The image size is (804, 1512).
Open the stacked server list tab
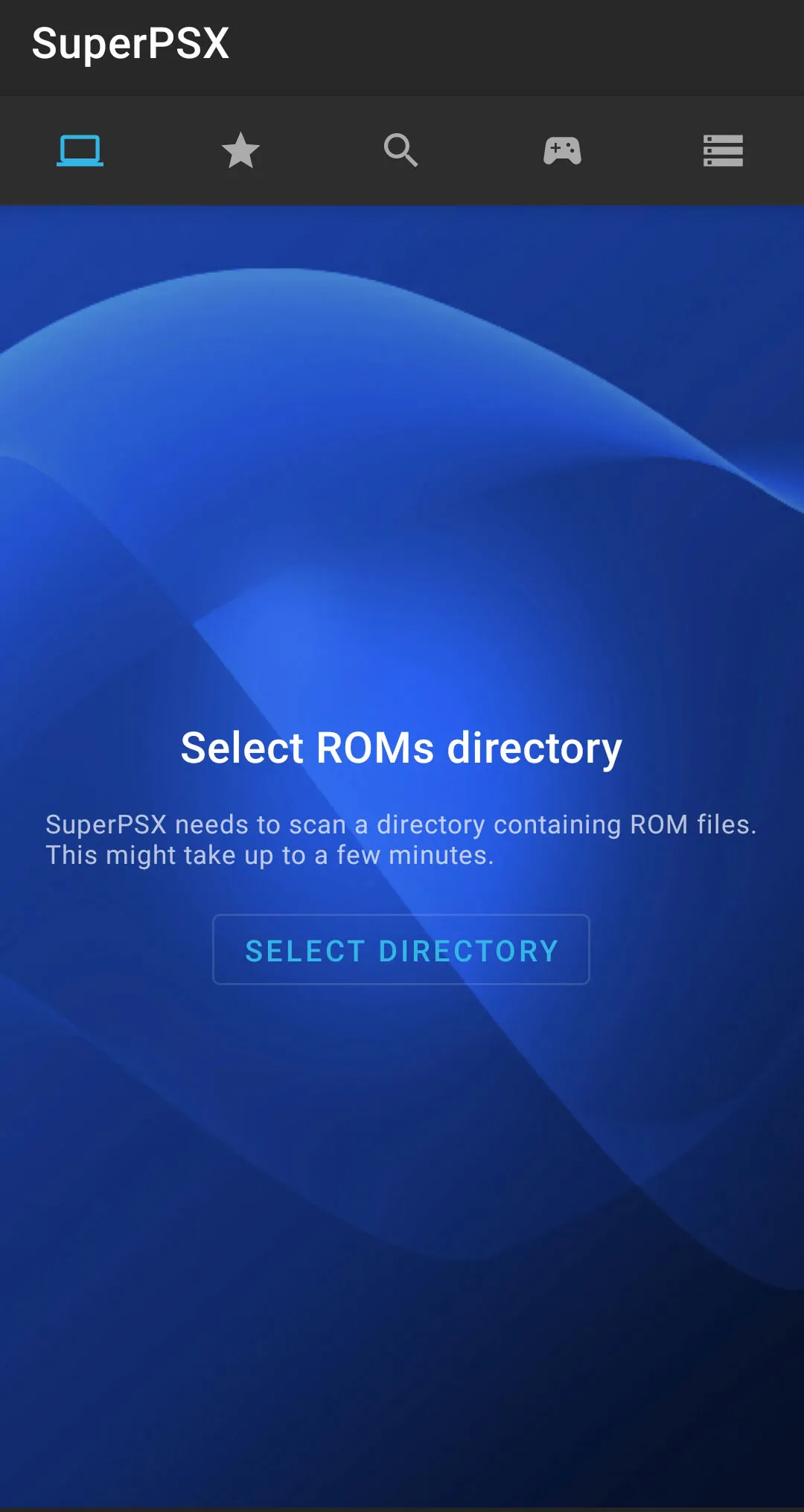(x=723, y=150)
